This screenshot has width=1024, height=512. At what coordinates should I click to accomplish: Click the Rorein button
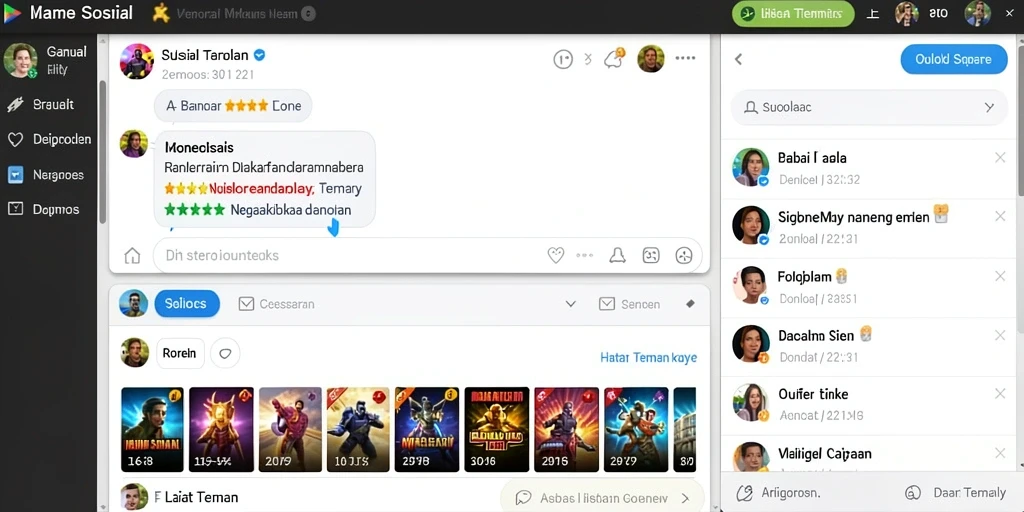pos(180,353)
